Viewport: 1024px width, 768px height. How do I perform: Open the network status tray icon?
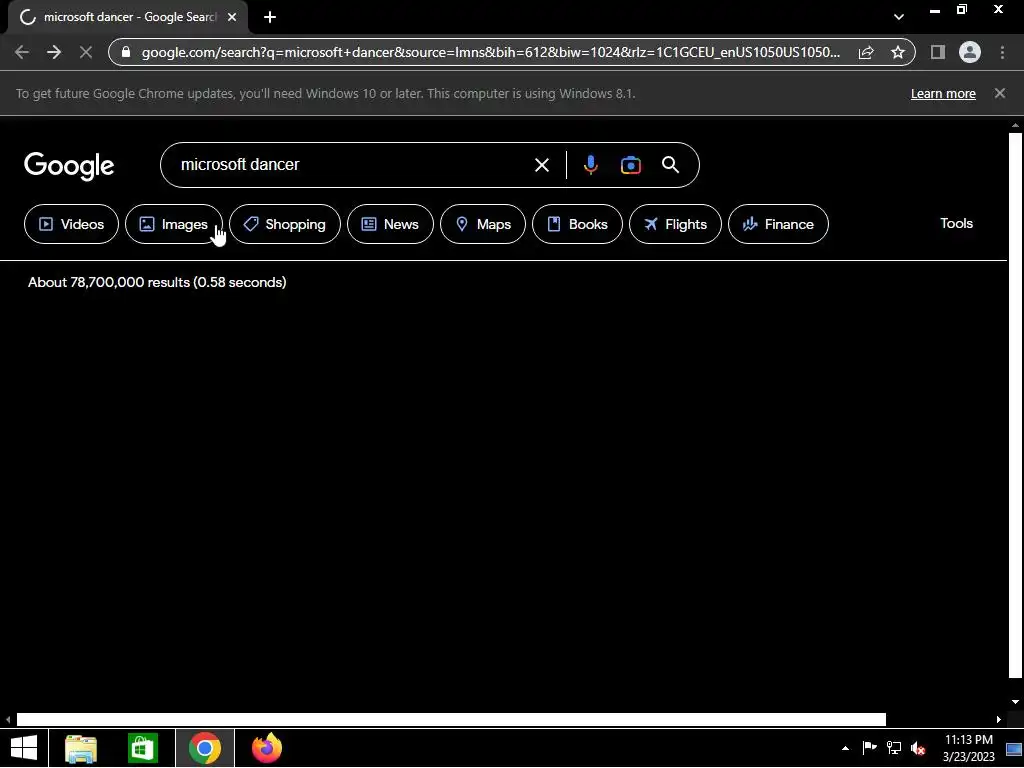click(x=893, y=748)
